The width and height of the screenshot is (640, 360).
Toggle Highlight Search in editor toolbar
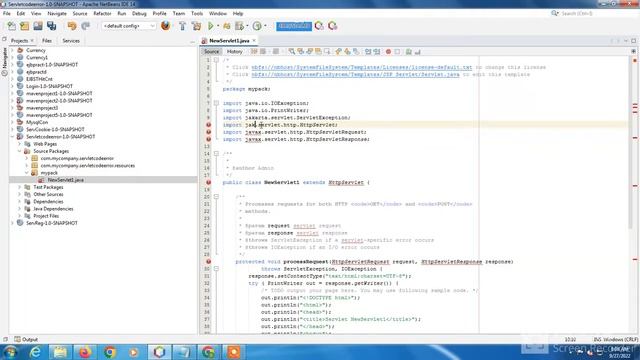click(x=318, y=51)
